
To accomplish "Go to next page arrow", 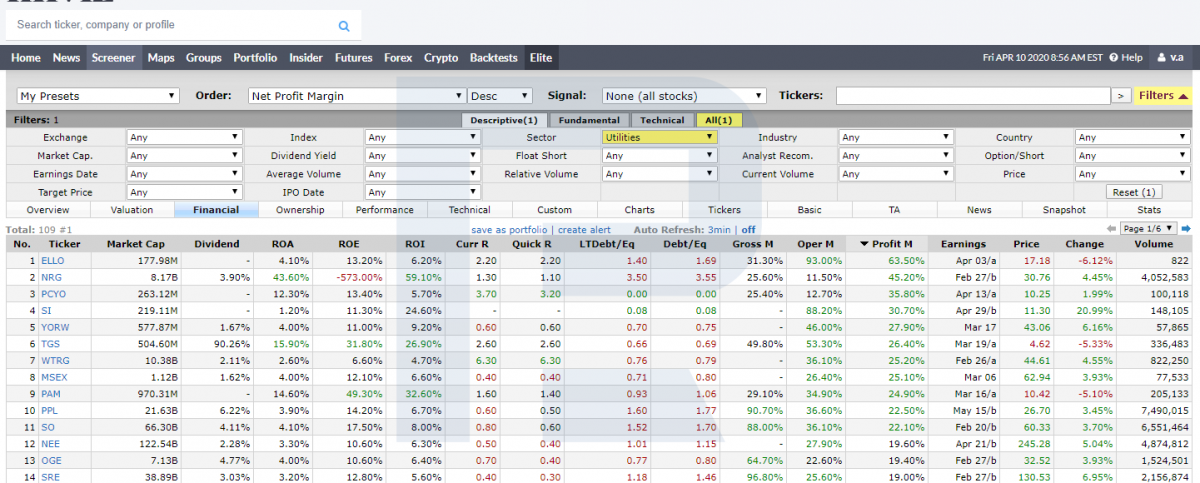I will (1186, 229).
